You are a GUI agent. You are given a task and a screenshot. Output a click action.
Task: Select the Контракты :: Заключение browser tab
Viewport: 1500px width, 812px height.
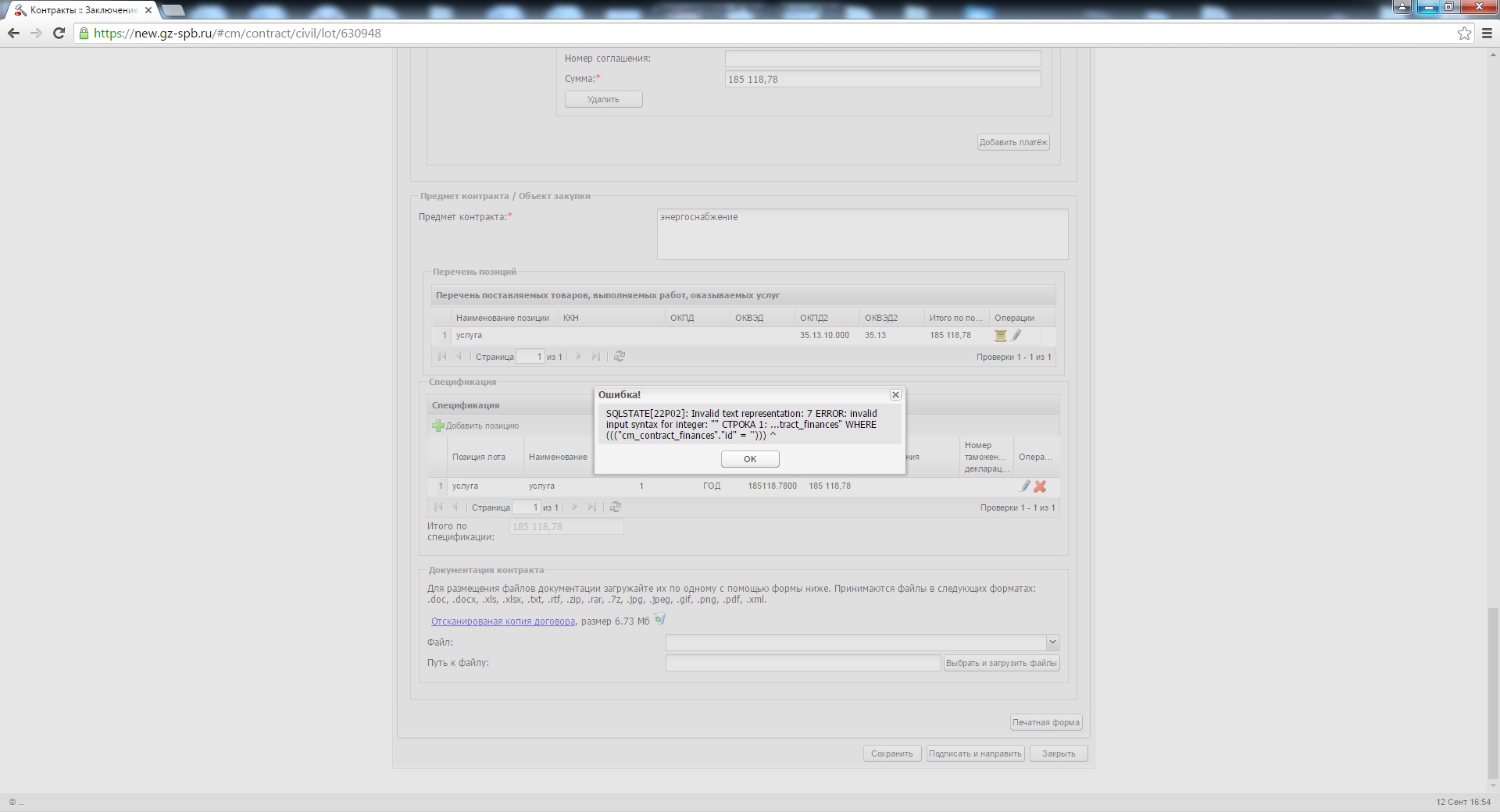pos(81,10)
